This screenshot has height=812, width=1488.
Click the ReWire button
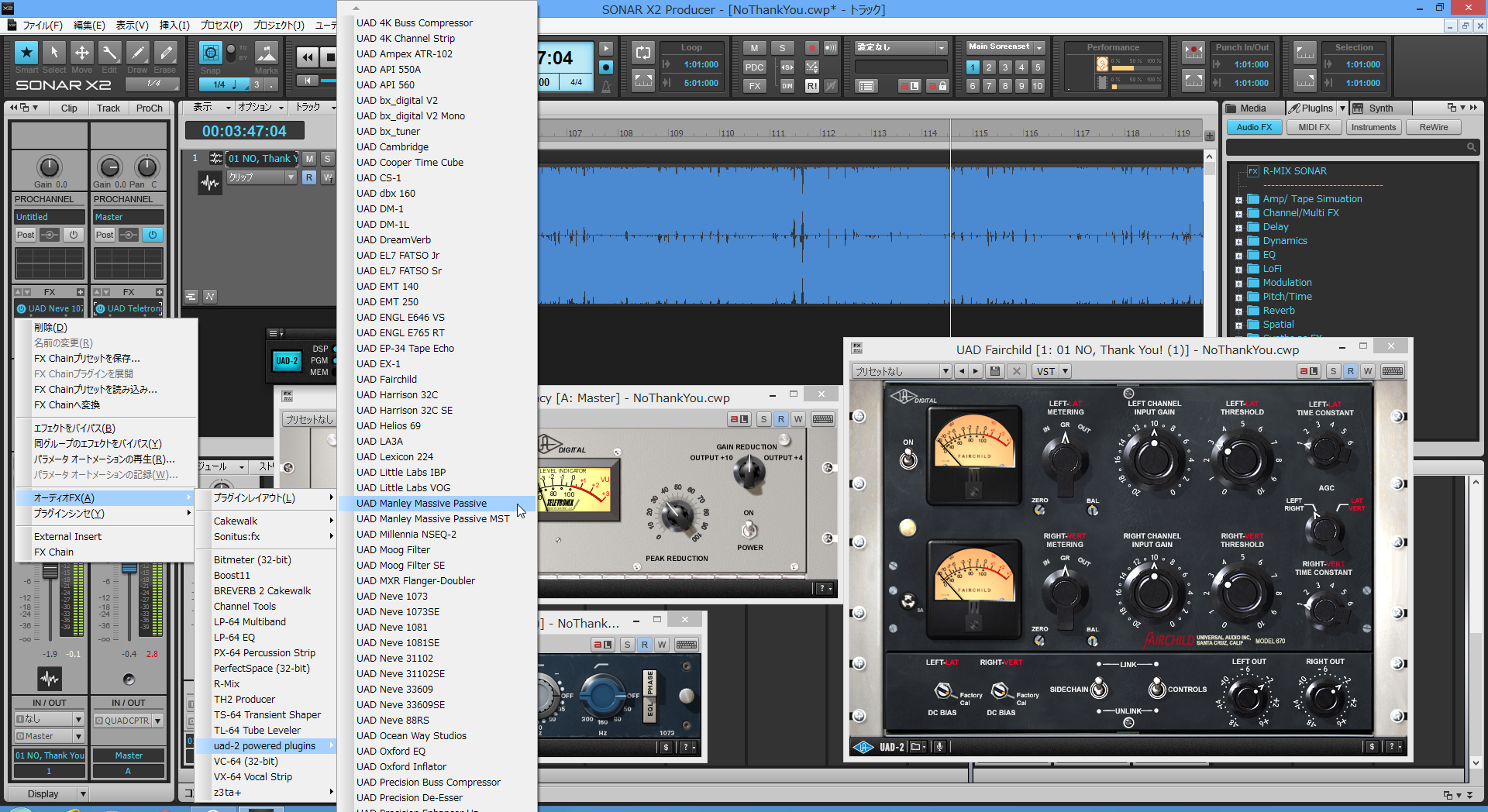pos(1433,127)
